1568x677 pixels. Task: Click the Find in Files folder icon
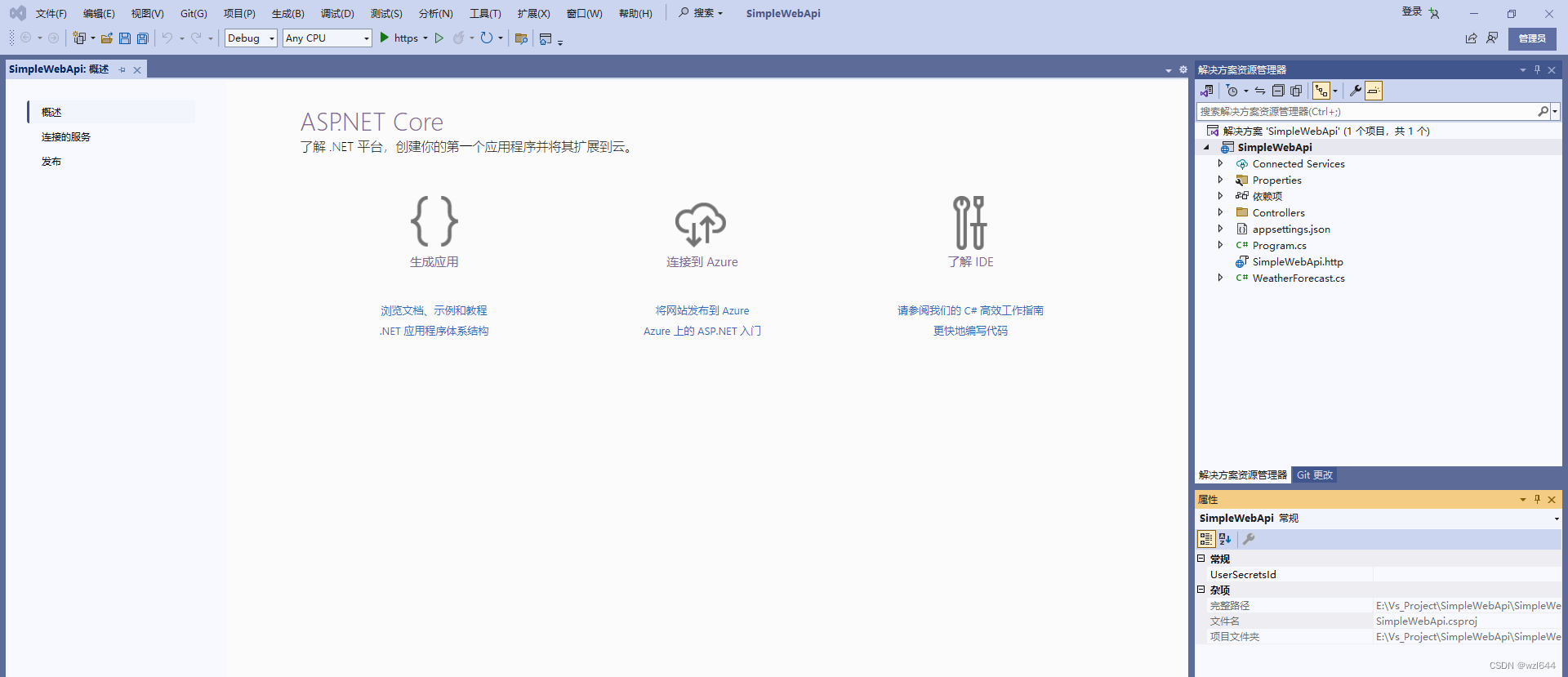(x=521, y=38)
